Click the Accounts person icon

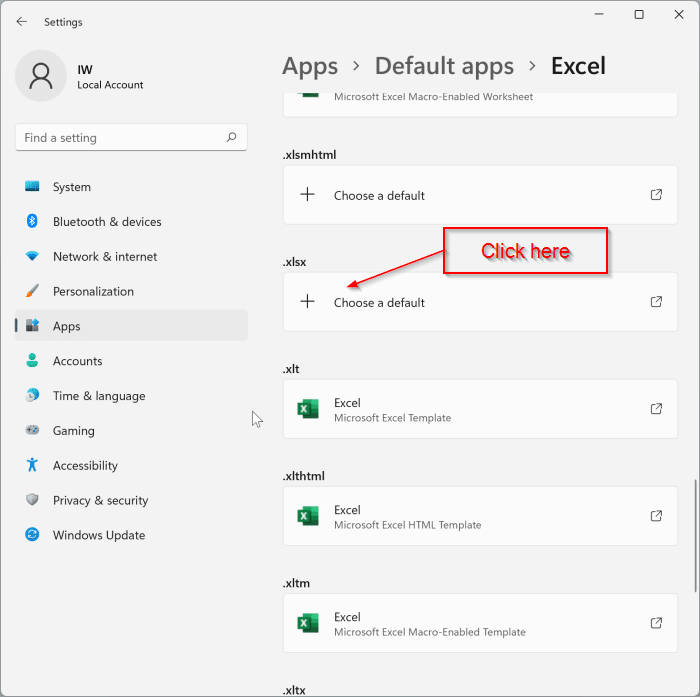click(32, 360)
